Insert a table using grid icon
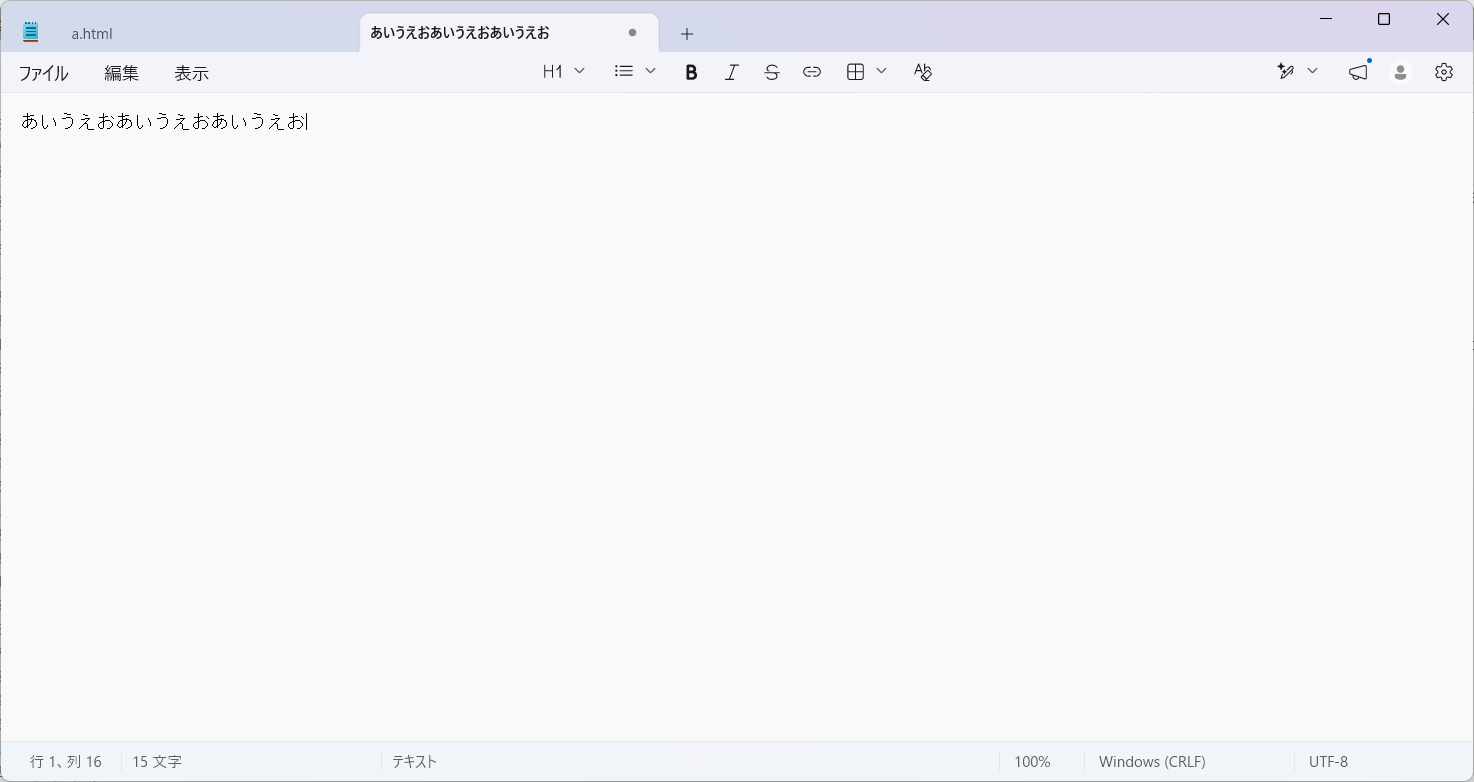This screenshot has height=782, width=1474. 855,72
